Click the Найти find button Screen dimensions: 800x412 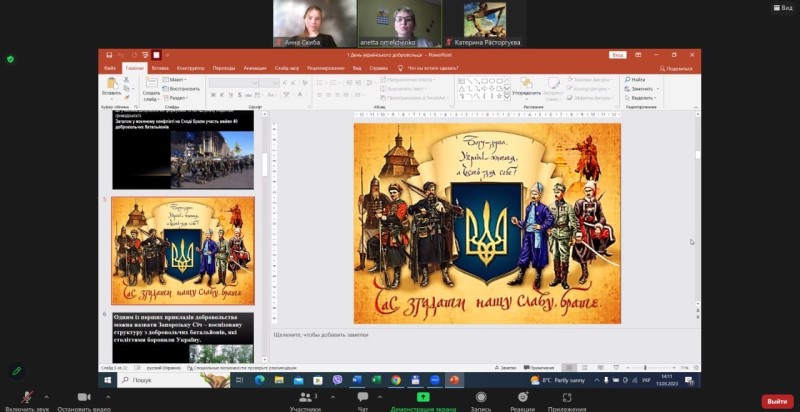point(635,80)
